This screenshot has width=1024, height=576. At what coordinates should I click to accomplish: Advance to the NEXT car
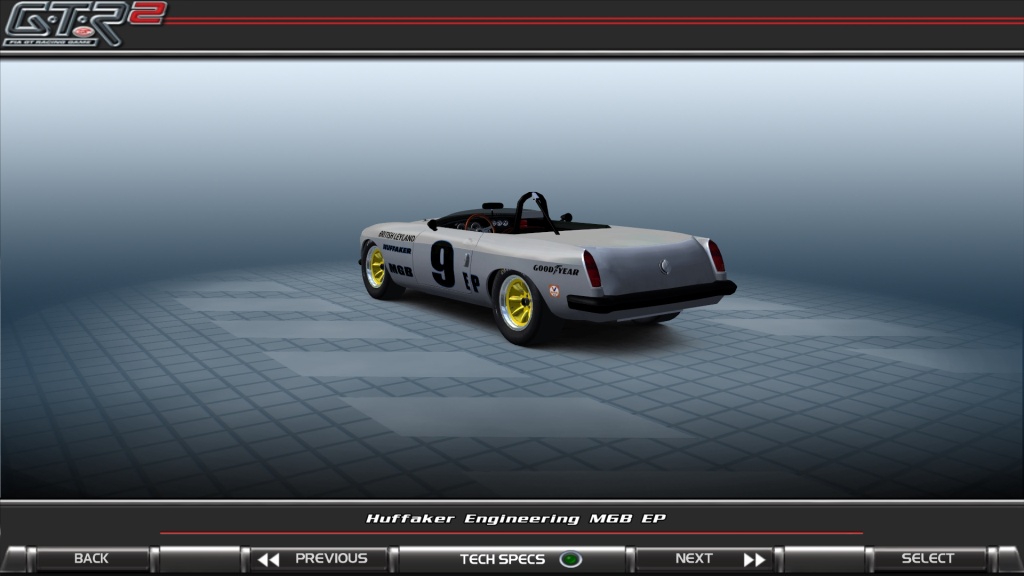[x=705, y=559]
